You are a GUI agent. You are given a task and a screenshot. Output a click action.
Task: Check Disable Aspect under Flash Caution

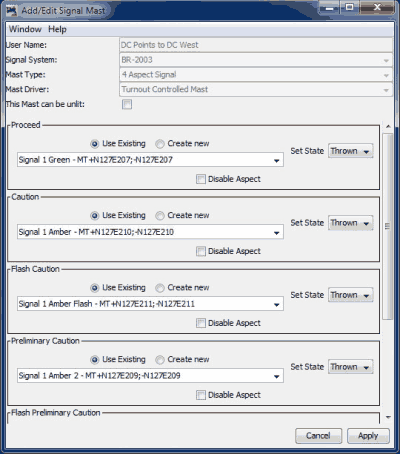(x=201, y=323)
